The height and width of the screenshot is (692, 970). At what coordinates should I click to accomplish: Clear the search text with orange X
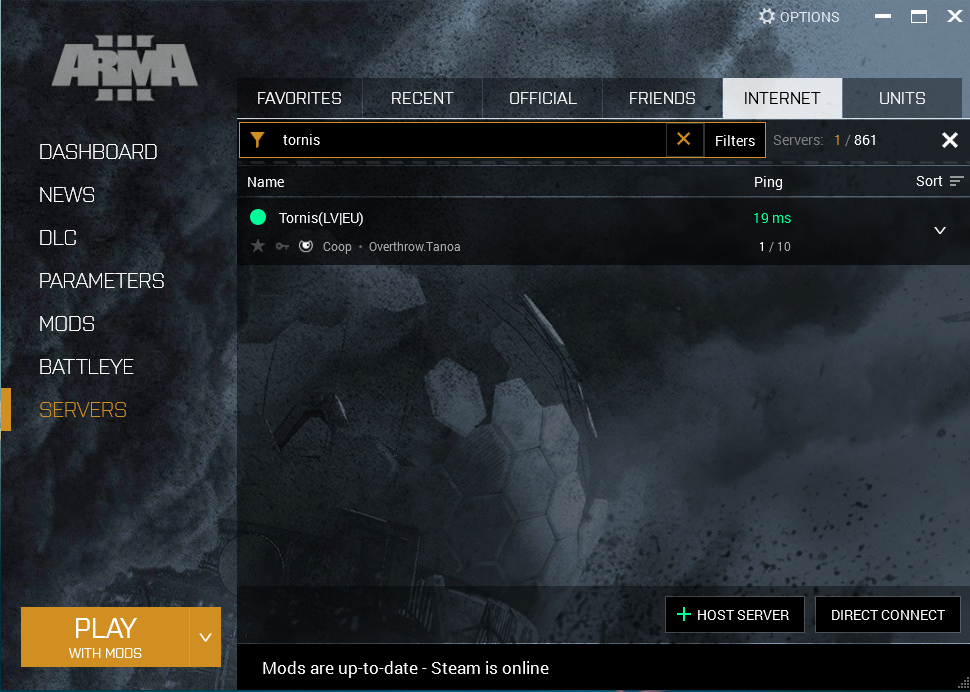tap(684, 140)
